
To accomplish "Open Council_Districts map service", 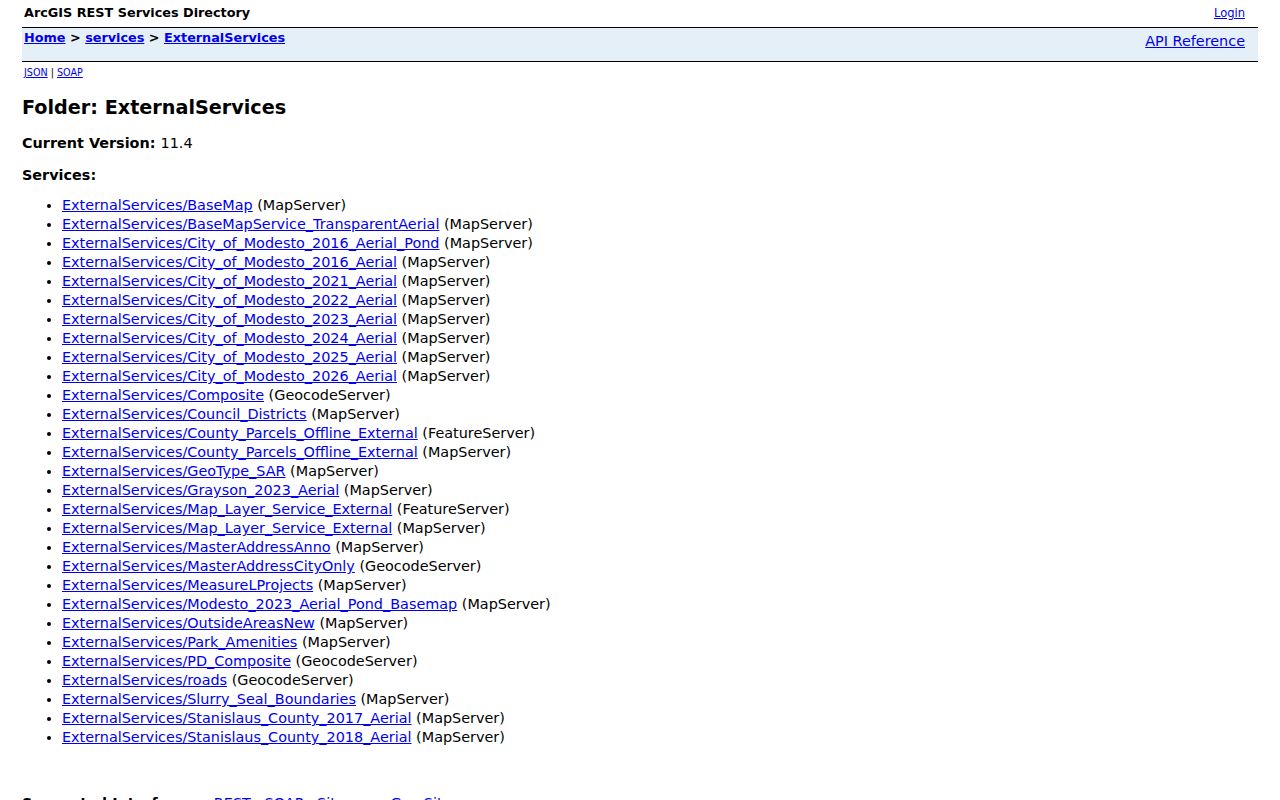I will (x=184, y=414).
